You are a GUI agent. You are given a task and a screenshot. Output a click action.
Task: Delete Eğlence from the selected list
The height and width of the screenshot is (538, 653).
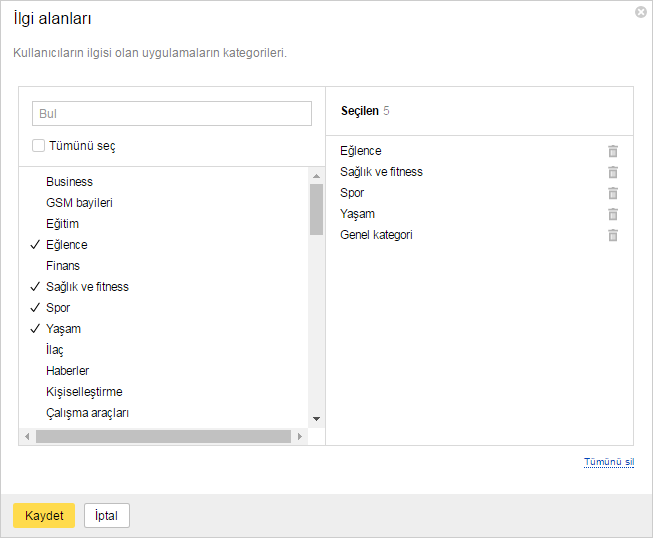[613, 151]
